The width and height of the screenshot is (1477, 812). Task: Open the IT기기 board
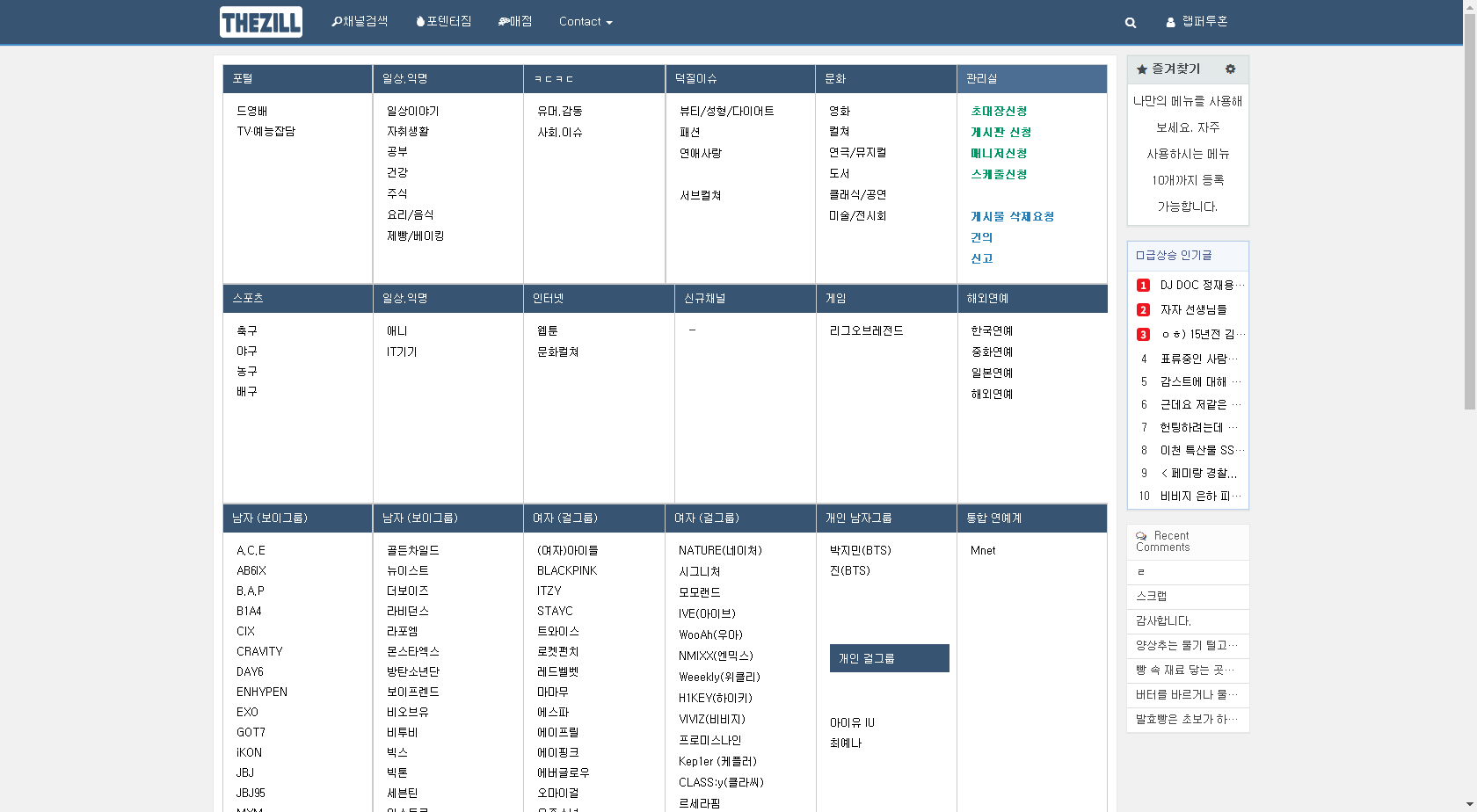pos(403,352)
